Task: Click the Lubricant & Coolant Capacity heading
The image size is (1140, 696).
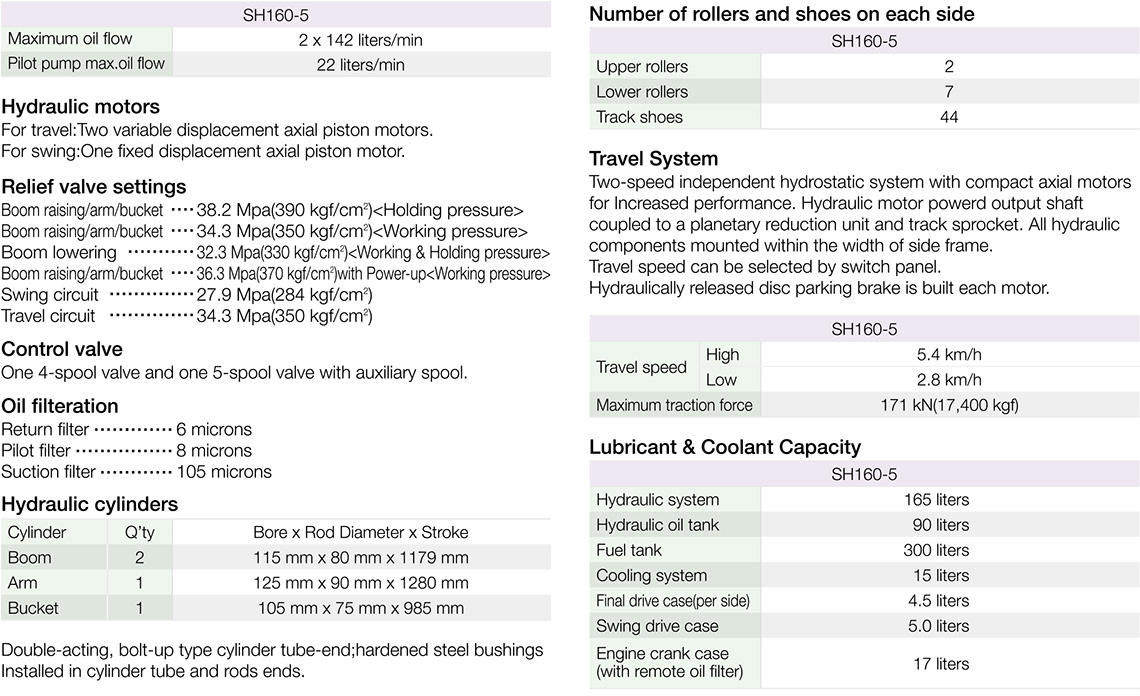Action: click(725, 447)
